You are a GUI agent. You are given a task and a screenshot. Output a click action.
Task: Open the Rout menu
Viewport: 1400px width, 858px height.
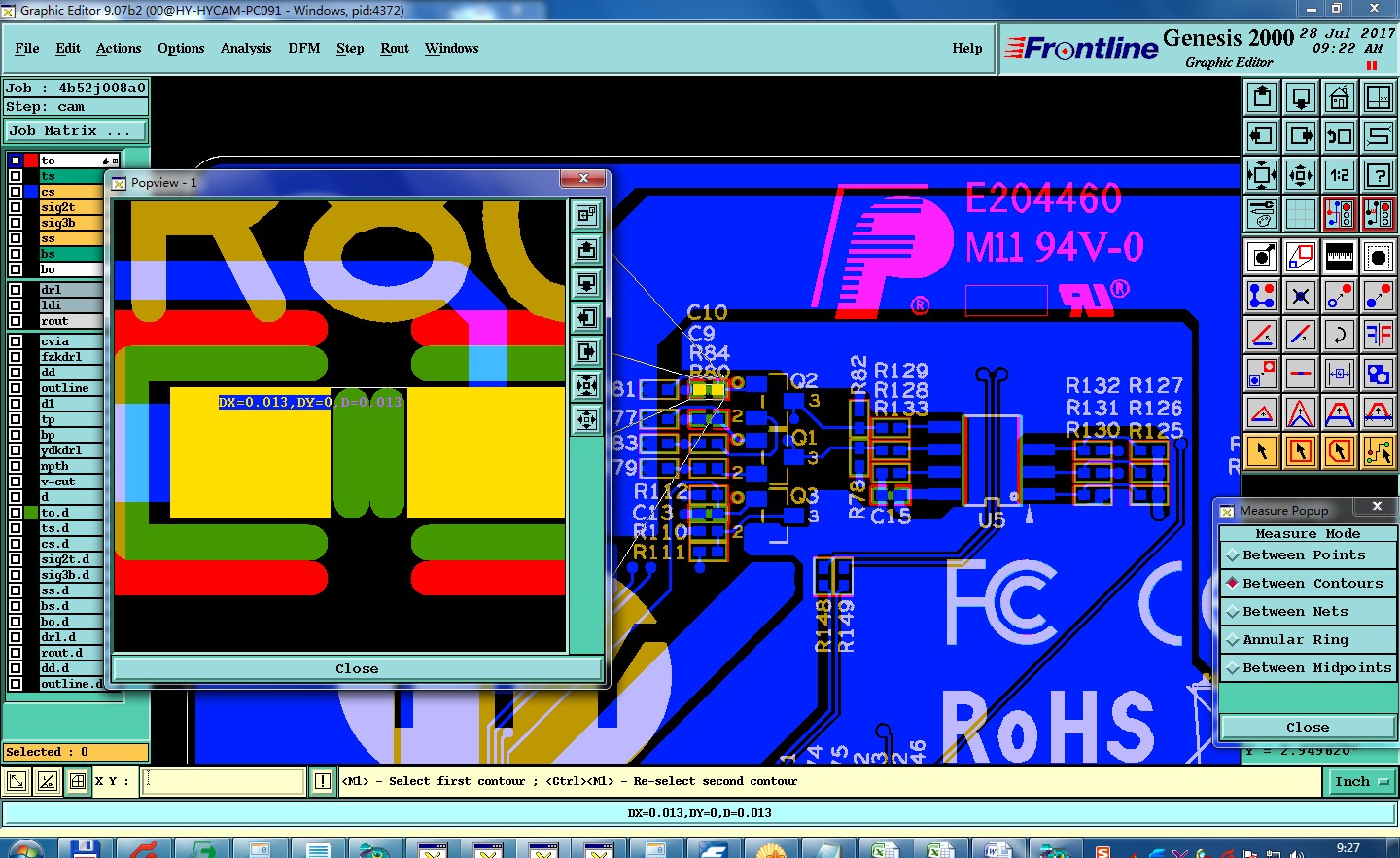pyautogui.click(x=395, y=48)
